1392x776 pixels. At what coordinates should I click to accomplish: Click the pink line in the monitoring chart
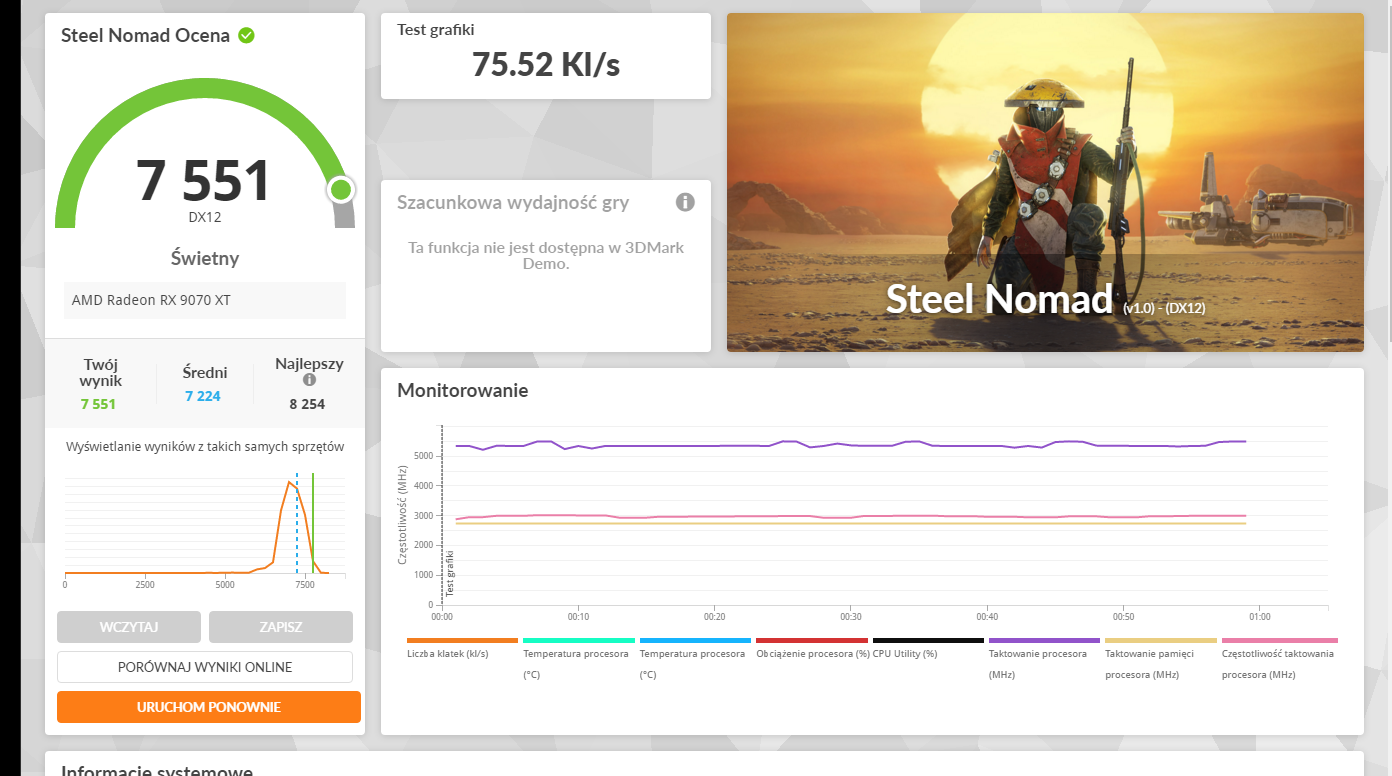850,516
